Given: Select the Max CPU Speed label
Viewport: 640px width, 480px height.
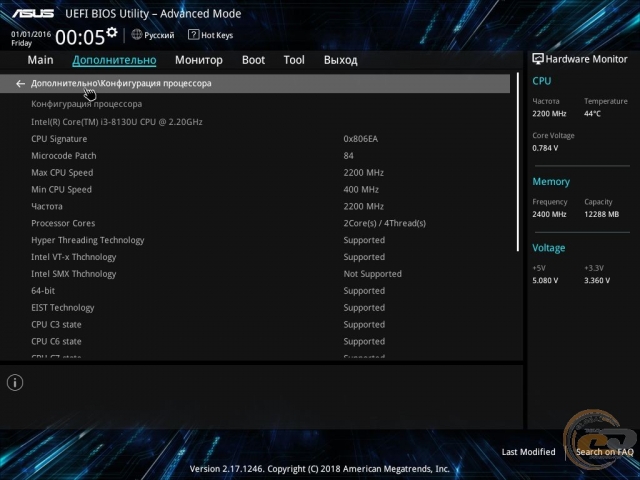Looking at the screenshot, I should coord(62,173).
